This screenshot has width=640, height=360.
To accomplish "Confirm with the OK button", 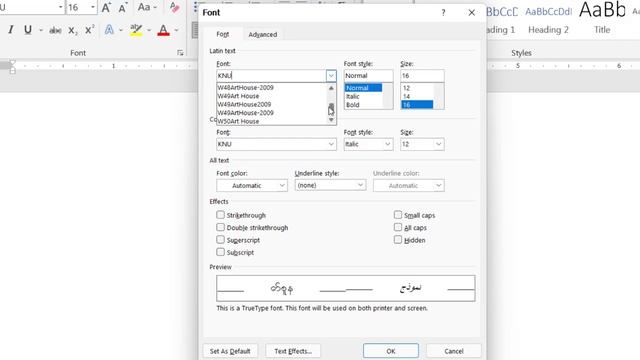I will [391, 351].
